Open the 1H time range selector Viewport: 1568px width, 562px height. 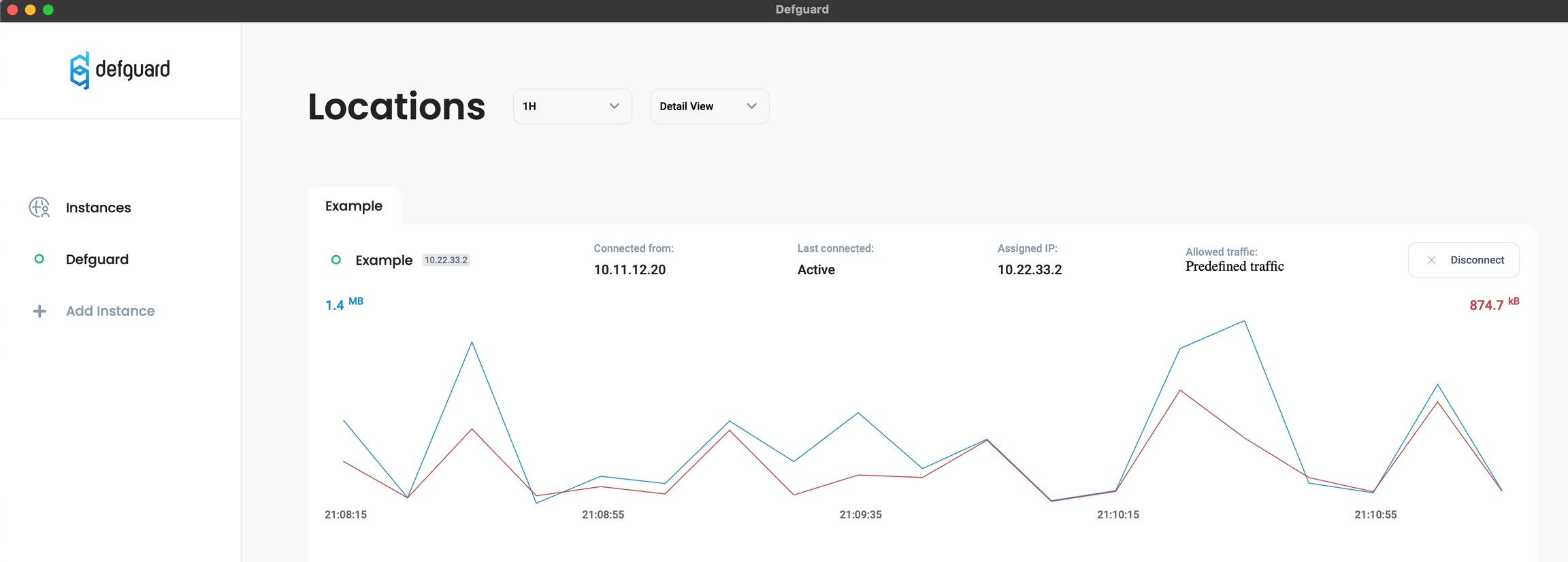(572, 106)
